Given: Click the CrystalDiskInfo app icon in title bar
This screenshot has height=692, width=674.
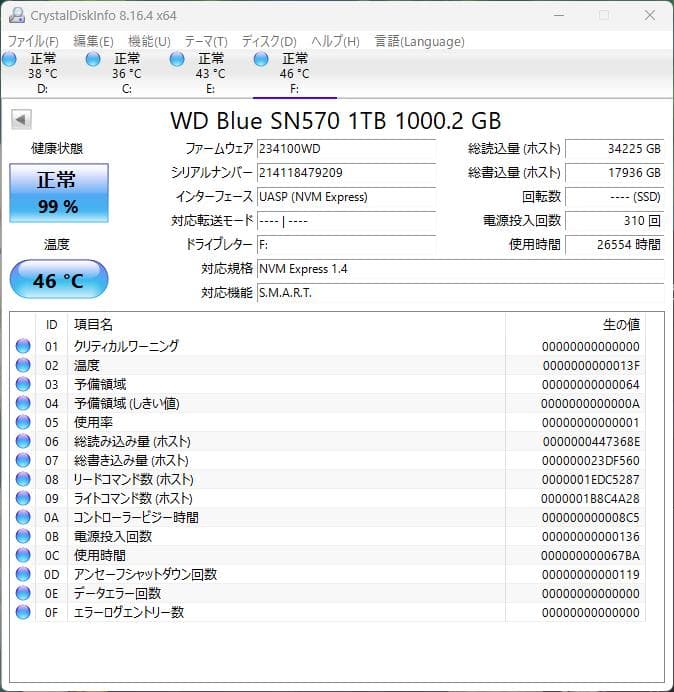Looking at the screenshot, I should [17, 15].
